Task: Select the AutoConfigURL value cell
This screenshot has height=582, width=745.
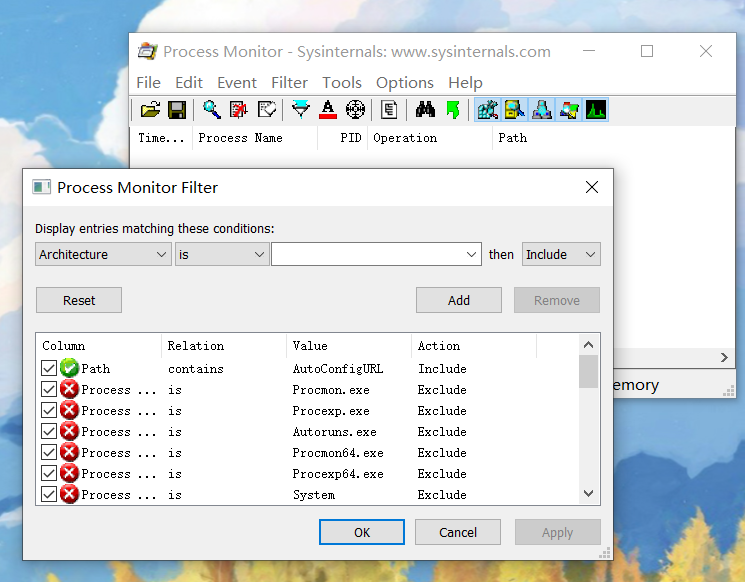Action: pos(338,369)
